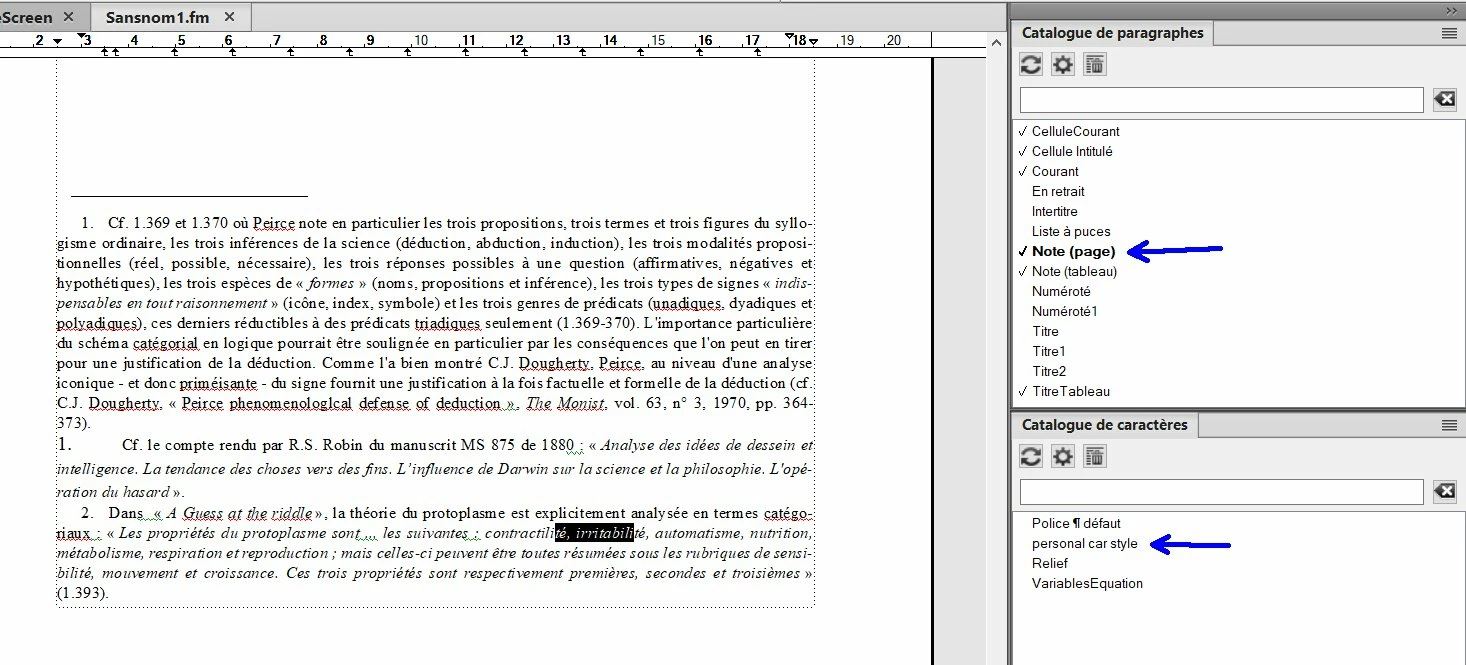Click the document scroll-up arrow
This screenshot has height=665, width=1466.
click(x=995, y=42)
